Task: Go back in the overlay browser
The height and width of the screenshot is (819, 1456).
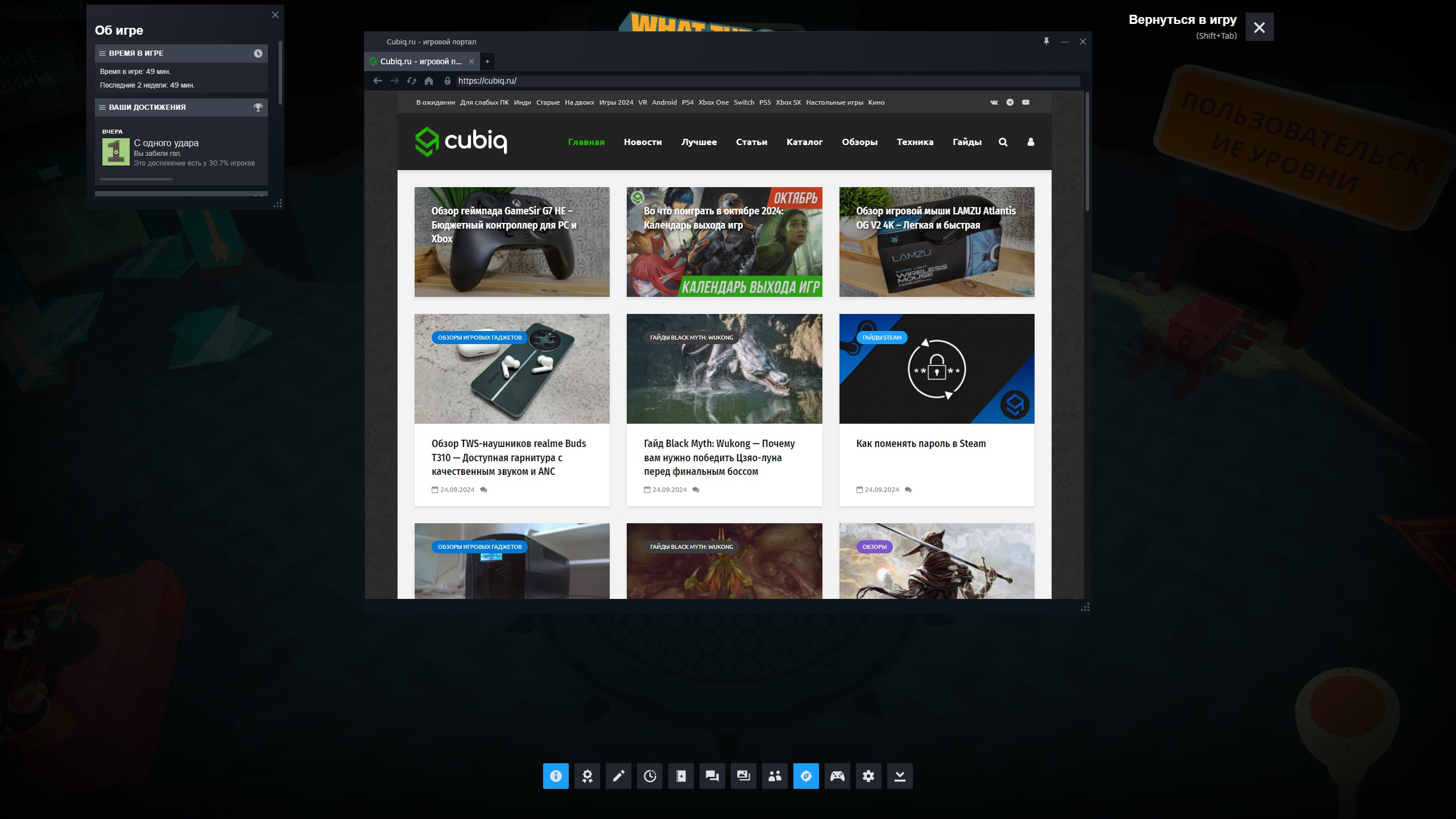Action: click(x=378, y=81)
